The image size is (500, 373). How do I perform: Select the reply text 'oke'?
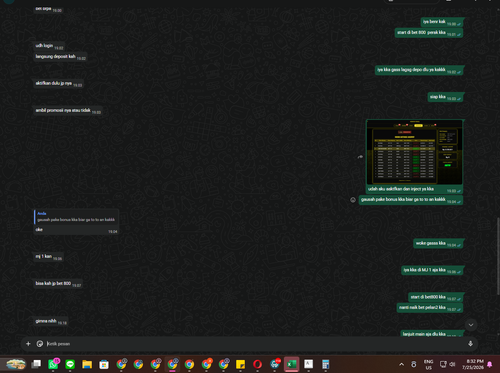click(x=39, y=230)
